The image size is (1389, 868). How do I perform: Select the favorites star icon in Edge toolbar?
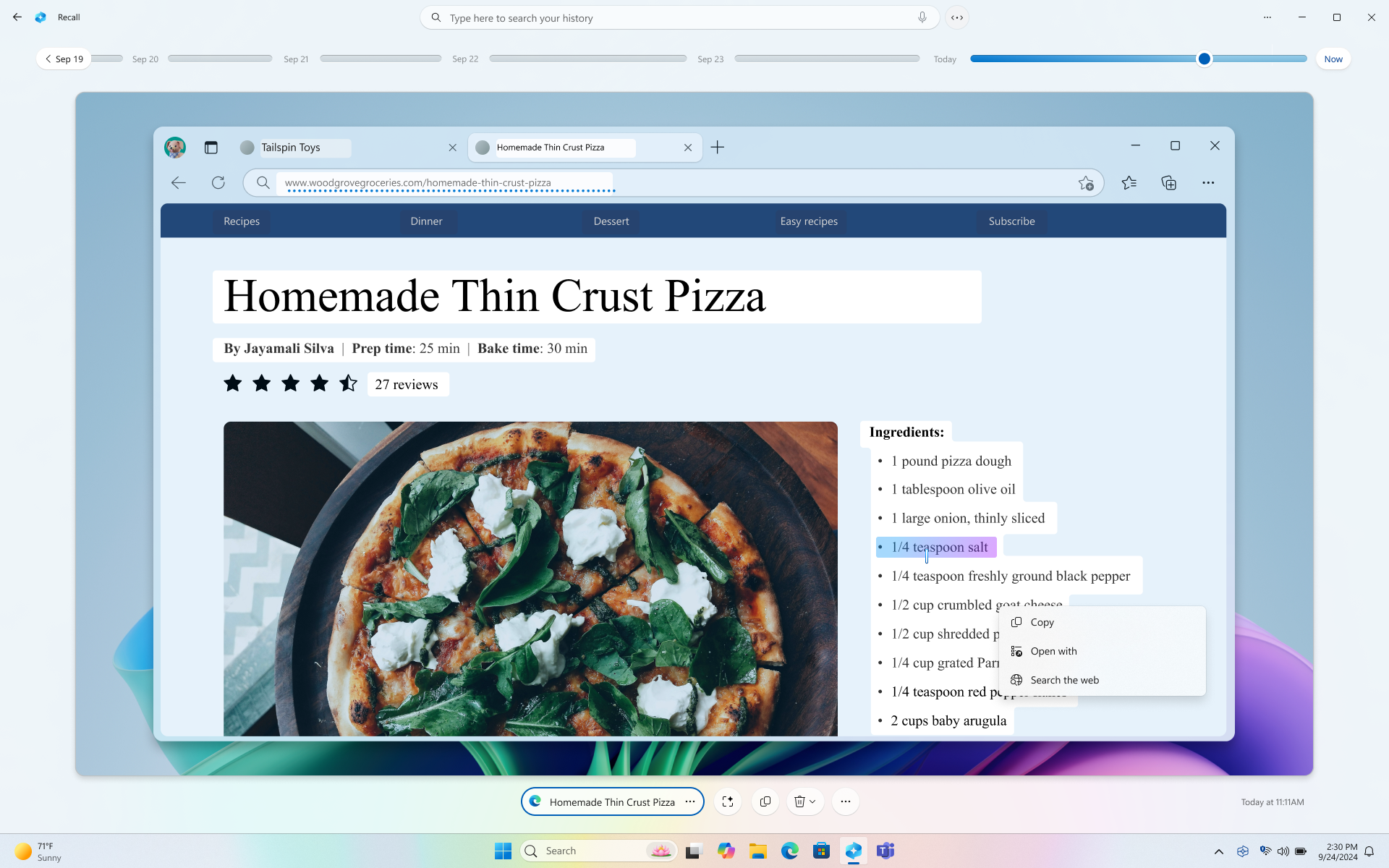(1128, 182)
